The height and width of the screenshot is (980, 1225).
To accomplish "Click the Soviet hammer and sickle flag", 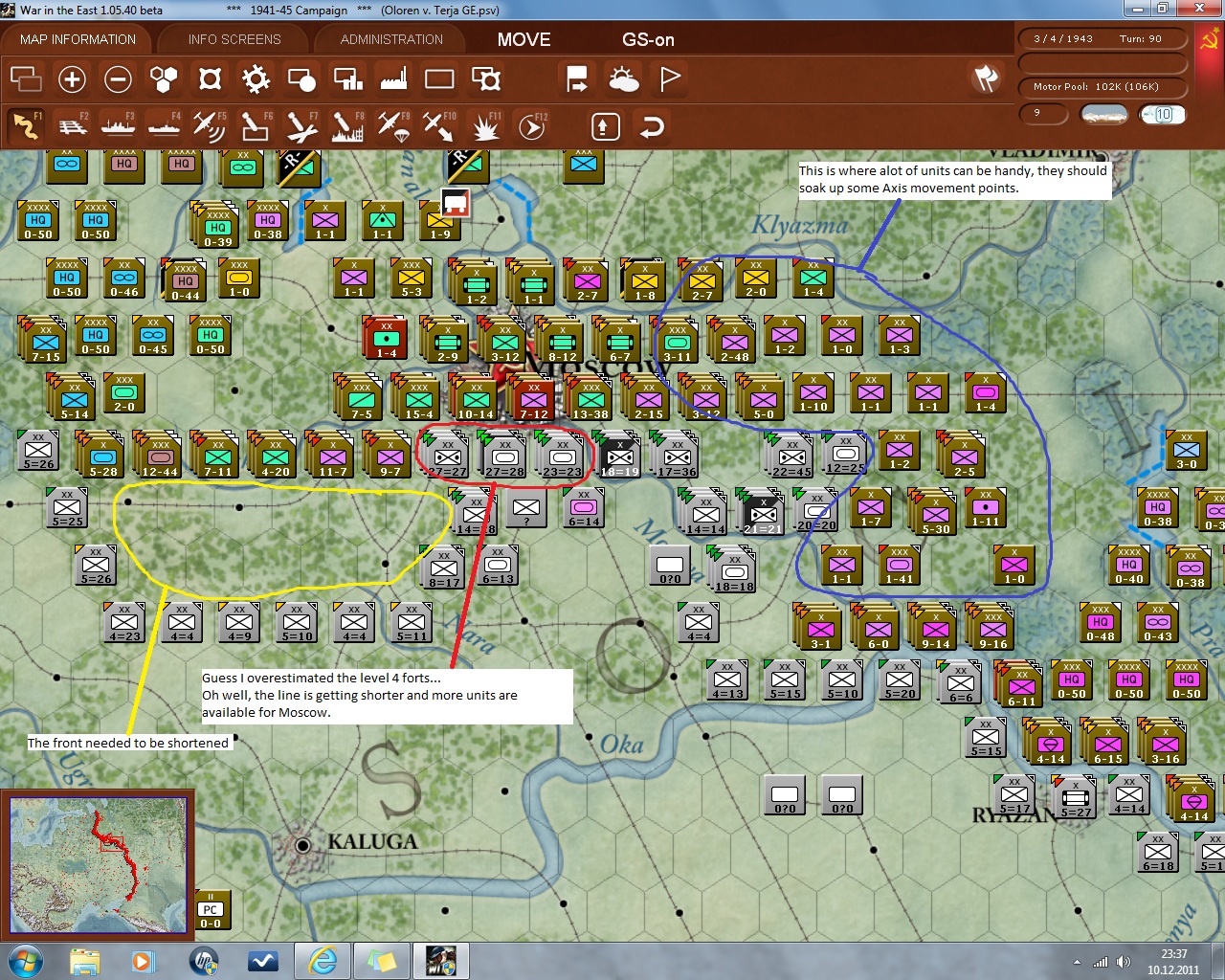I will click(1209, 40).
